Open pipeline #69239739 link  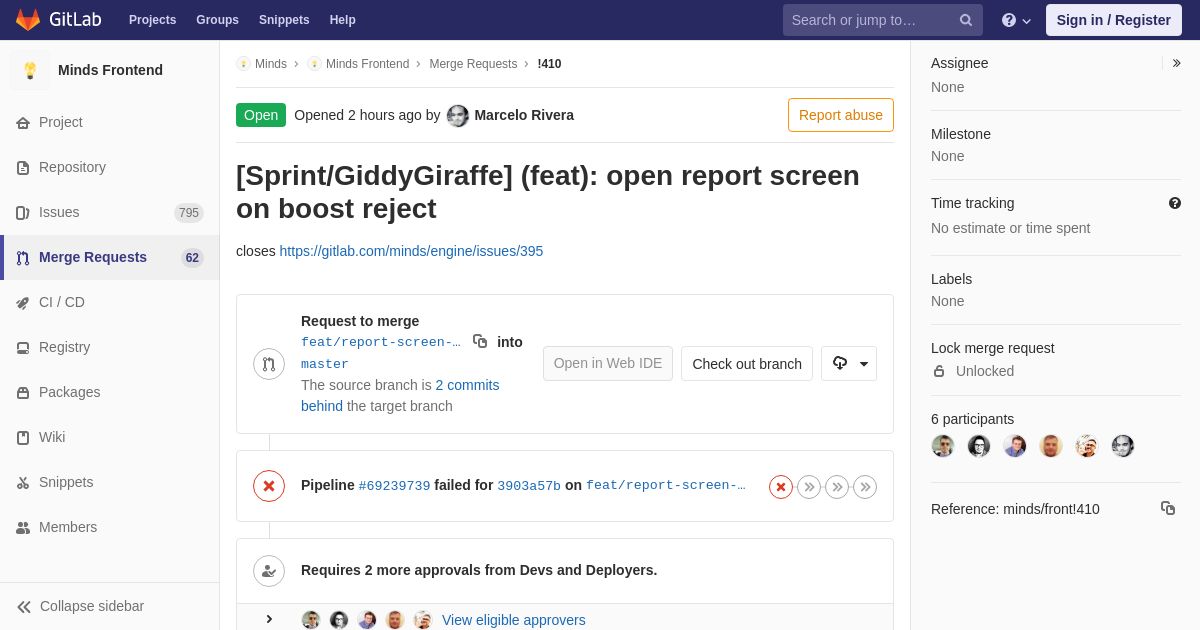pyautogui.click(x=394, y=486)
